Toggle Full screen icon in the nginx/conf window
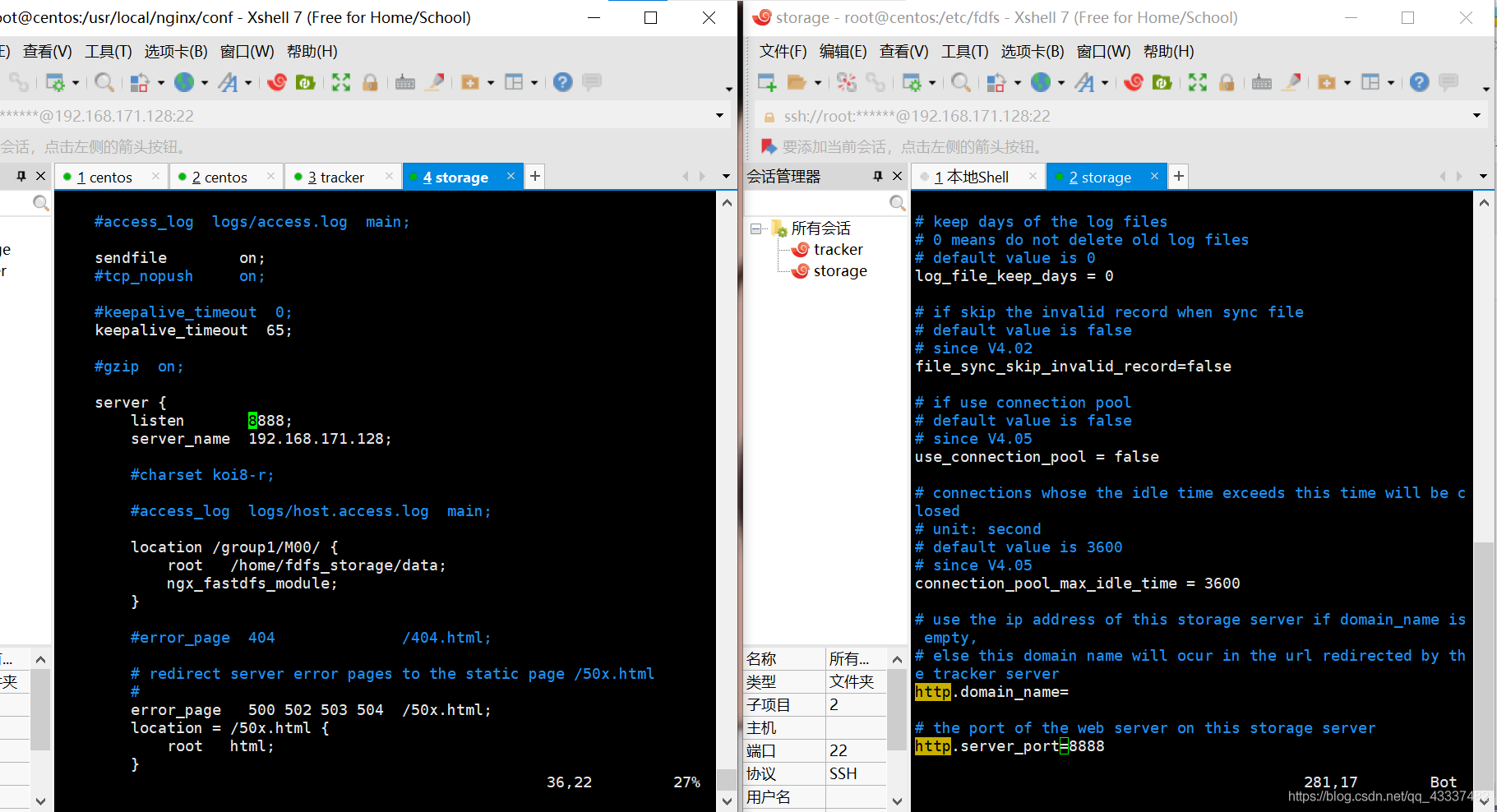Image resolution: width=1497 pixels, height=812 pixels. point(341,82)
